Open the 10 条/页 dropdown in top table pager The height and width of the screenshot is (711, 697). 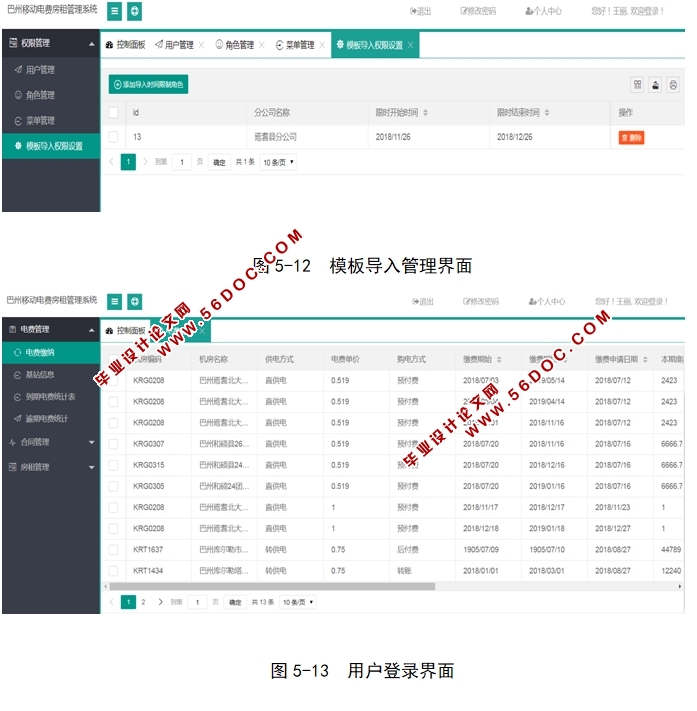coord(278,162)
